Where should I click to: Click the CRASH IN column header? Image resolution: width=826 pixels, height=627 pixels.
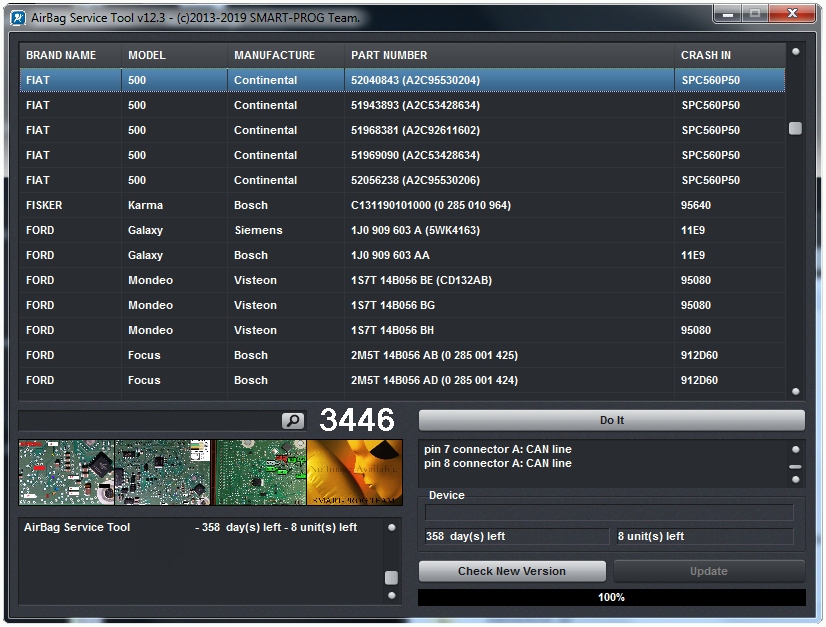(x=706, y=55)
